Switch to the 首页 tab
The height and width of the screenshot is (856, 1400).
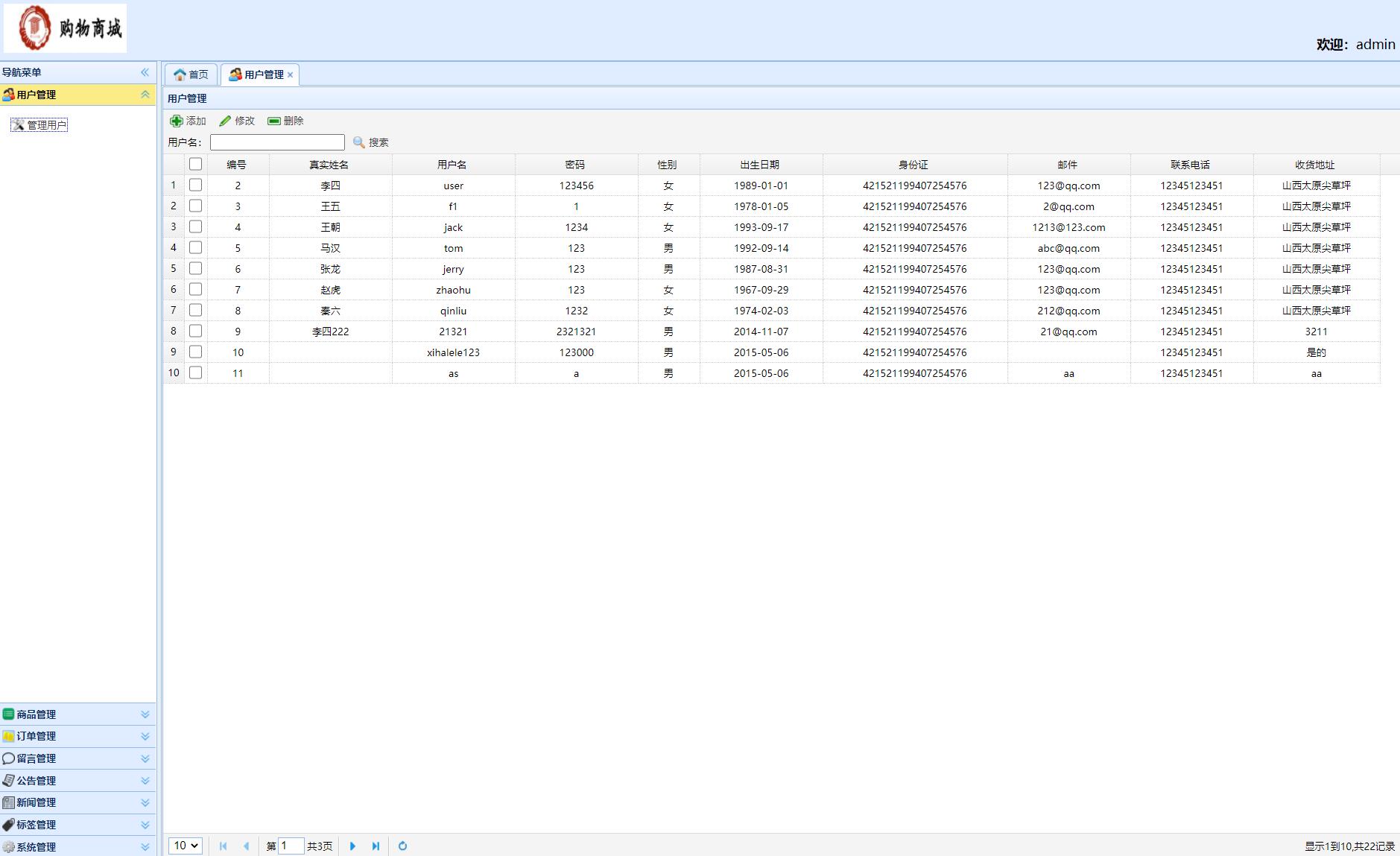[x=191, y=74]
